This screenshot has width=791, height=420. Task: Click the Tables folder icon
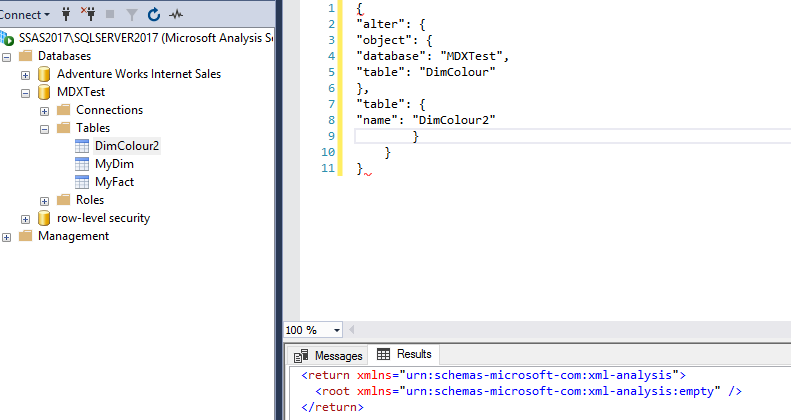[x=64, y=128]
